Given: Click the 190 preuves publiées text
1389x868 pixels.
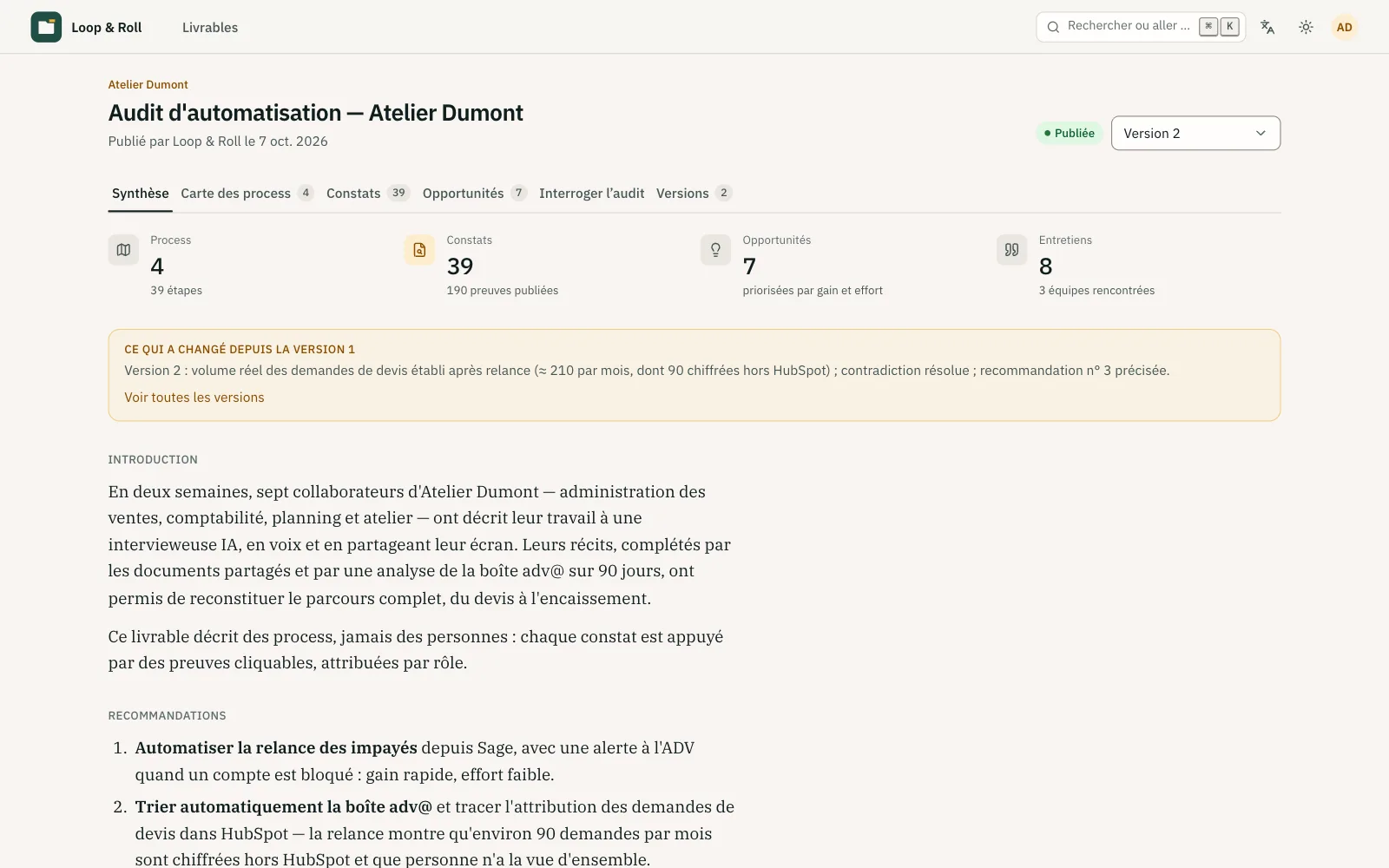Looking at the screenshot, I should (x=503, y=291).
